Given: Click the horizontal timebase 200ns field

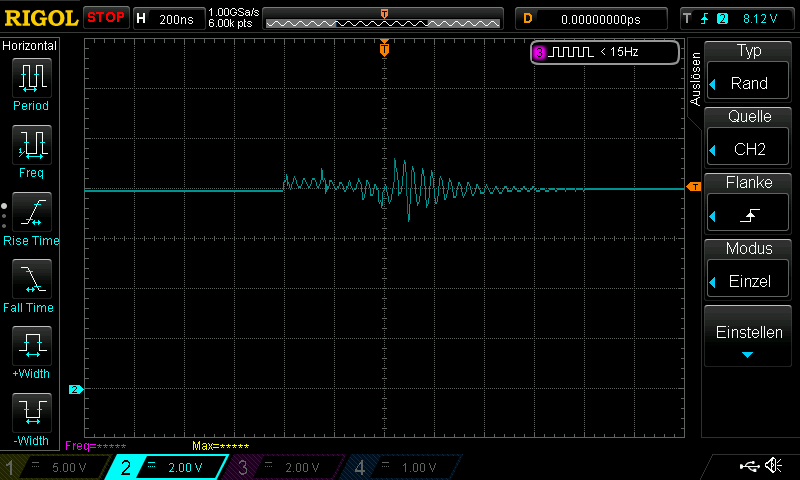Looking at the screenshot, I should (x=176, y=19).
